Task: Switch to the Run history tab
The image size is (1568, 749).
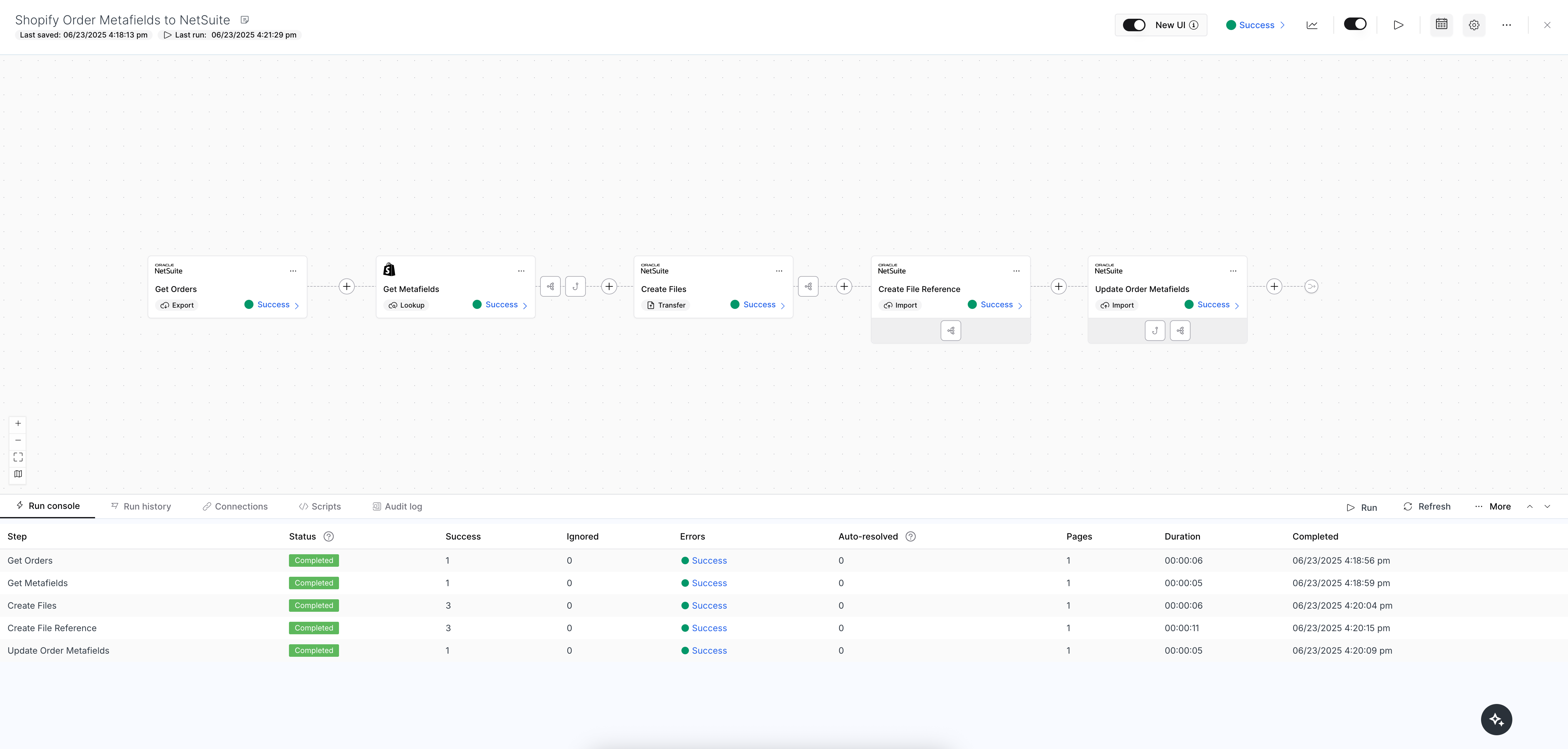Action: coord(141,507)
